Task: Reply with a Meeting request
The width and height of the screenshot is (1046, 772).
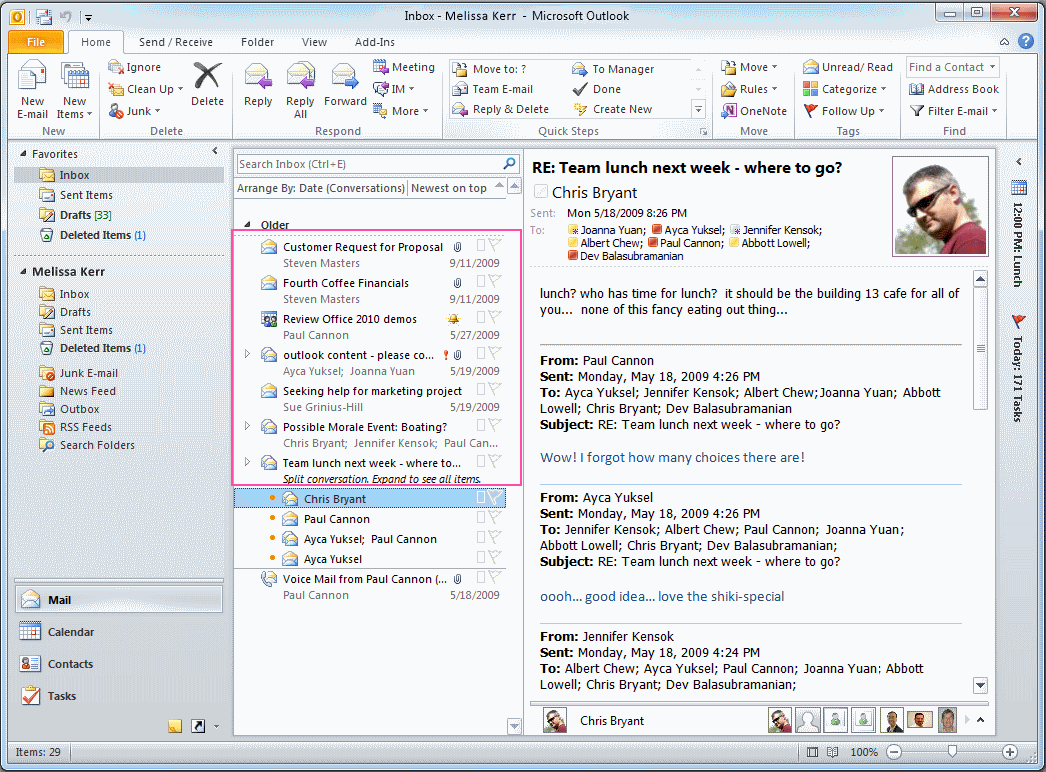Action: click(x=404, y=67)
